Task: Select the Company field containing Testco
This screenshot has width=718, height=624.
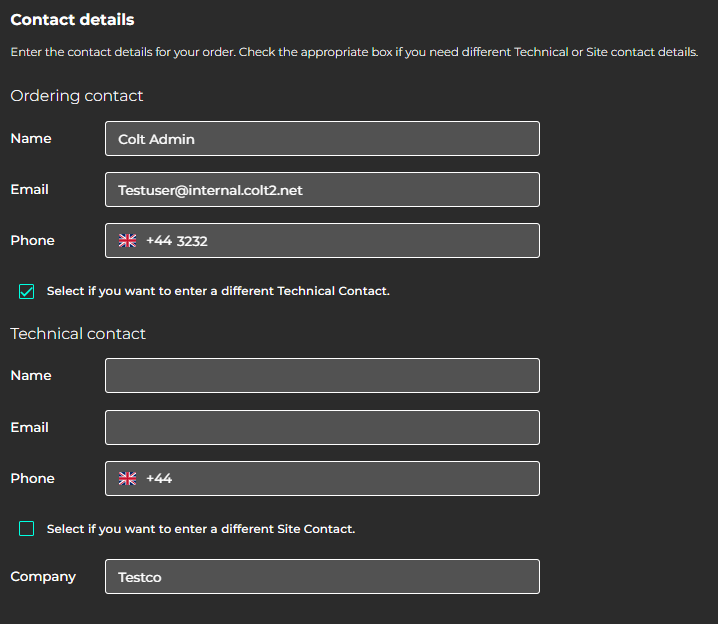Action: coord(321,577)
